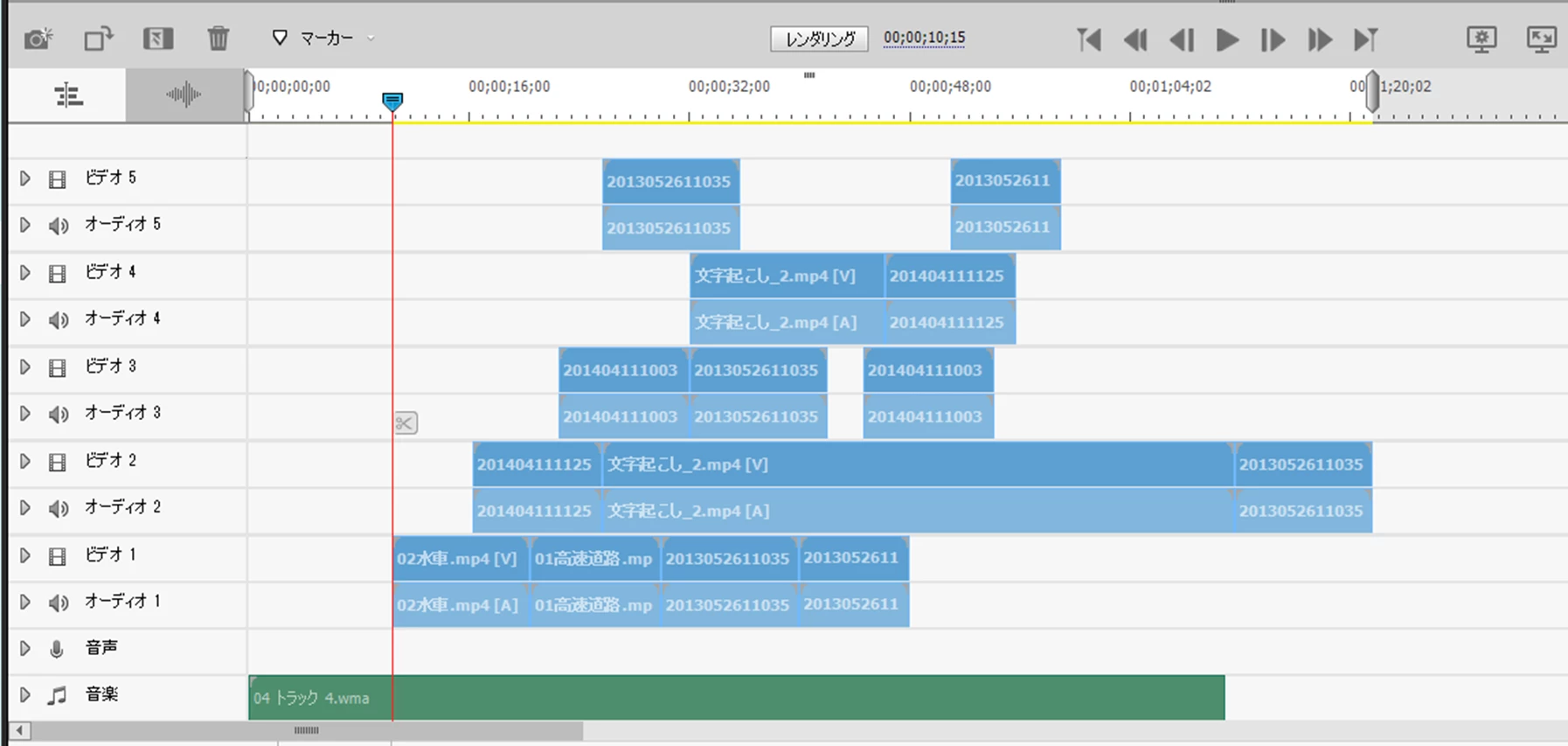Select 02水車.mp4 [V] clip on ビデオ 1
Image resolution: width=1568 pixels, height=746 pixels.
pyautogui.click(x=461, y=559)
